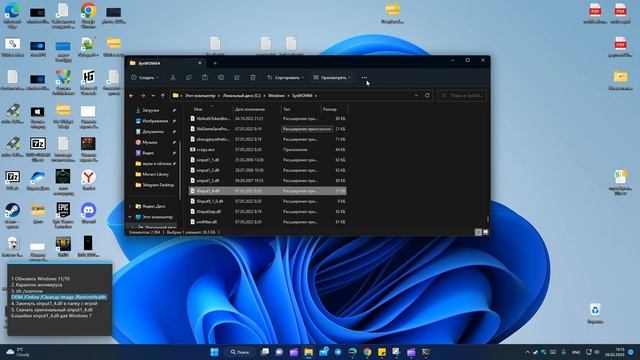Open Steam desktop shortcut
The height and width of the screenshot is (360, 640).
click(12, 215)
